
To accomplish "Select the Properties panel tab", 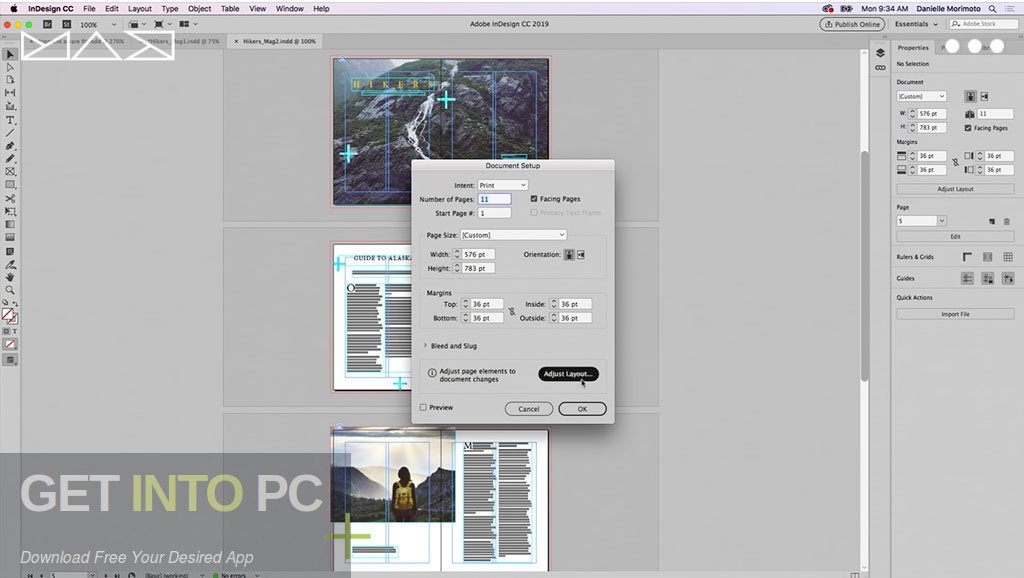I will [x=912, y=48].
